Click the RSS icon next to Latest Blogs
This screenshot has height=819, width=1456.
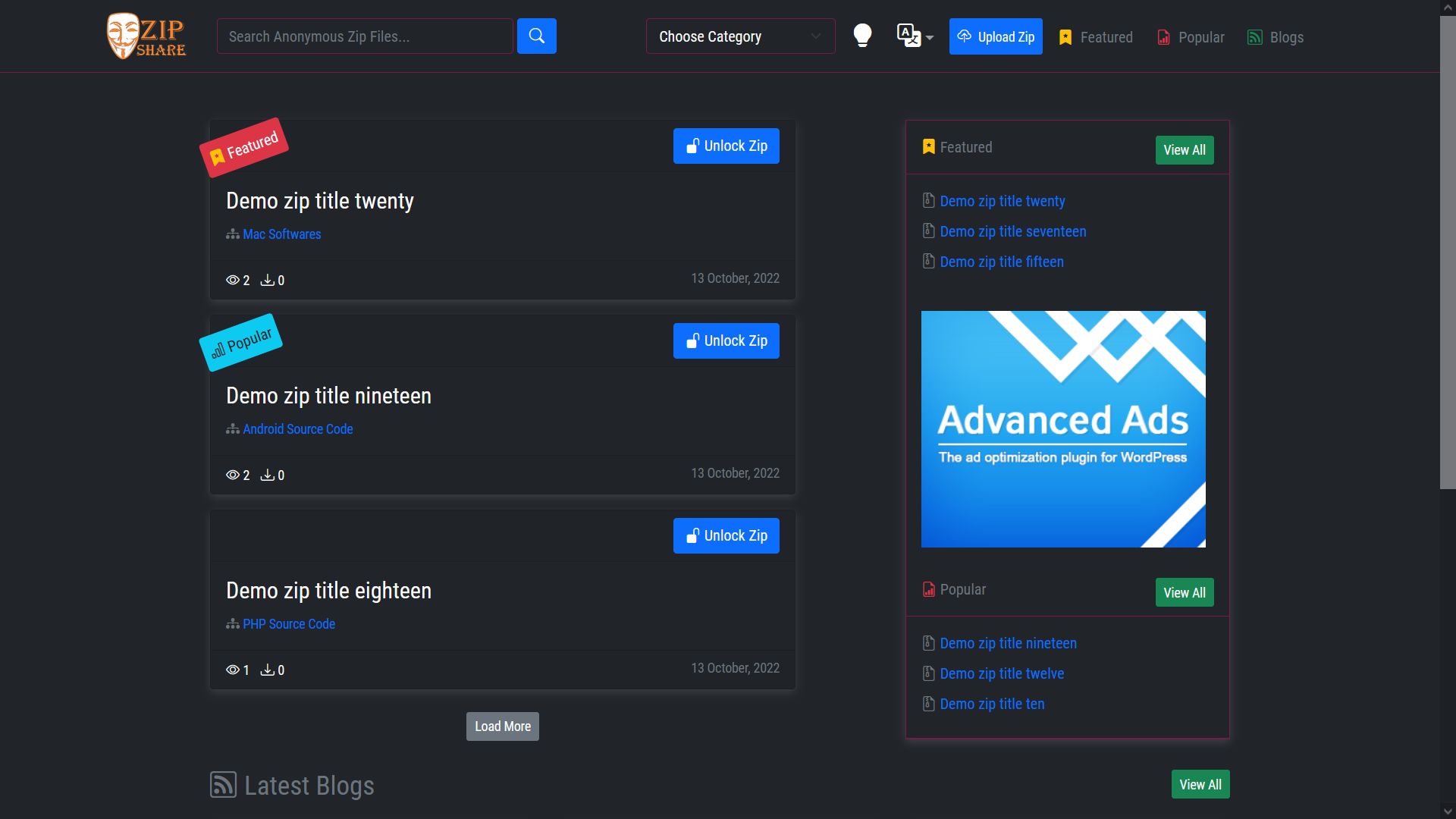pos(222,785)
